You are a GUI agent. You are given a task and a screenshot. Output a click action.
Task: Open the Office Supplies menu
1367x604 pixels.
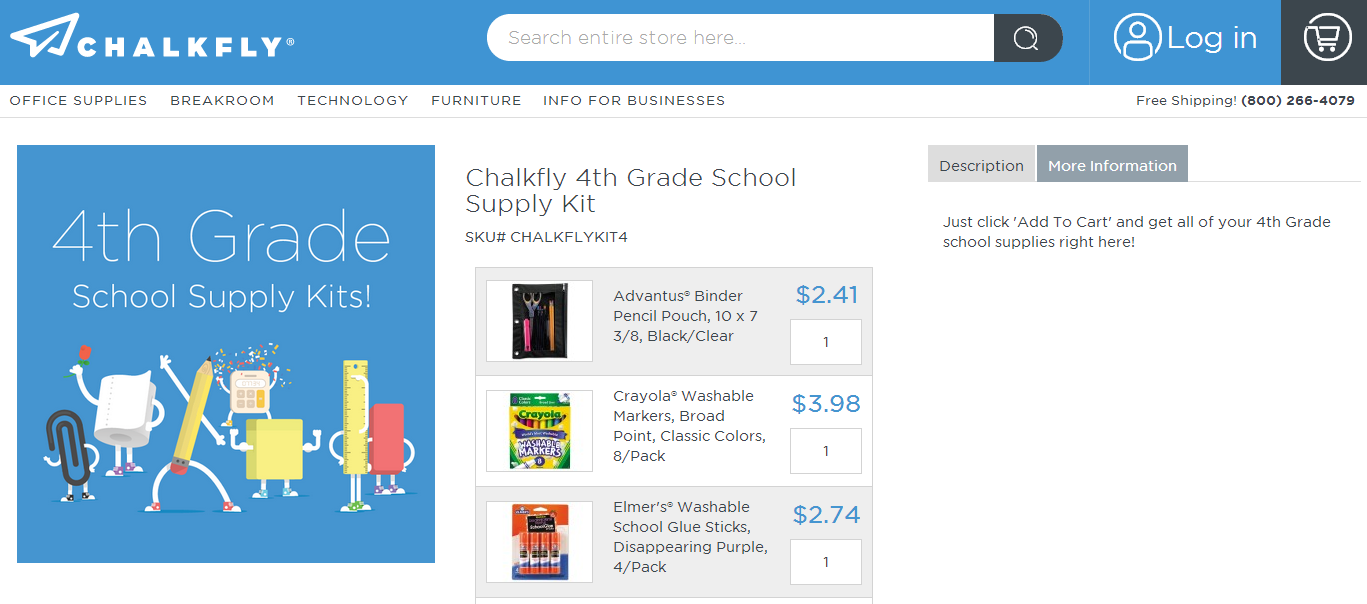click(x=78, y=100)
